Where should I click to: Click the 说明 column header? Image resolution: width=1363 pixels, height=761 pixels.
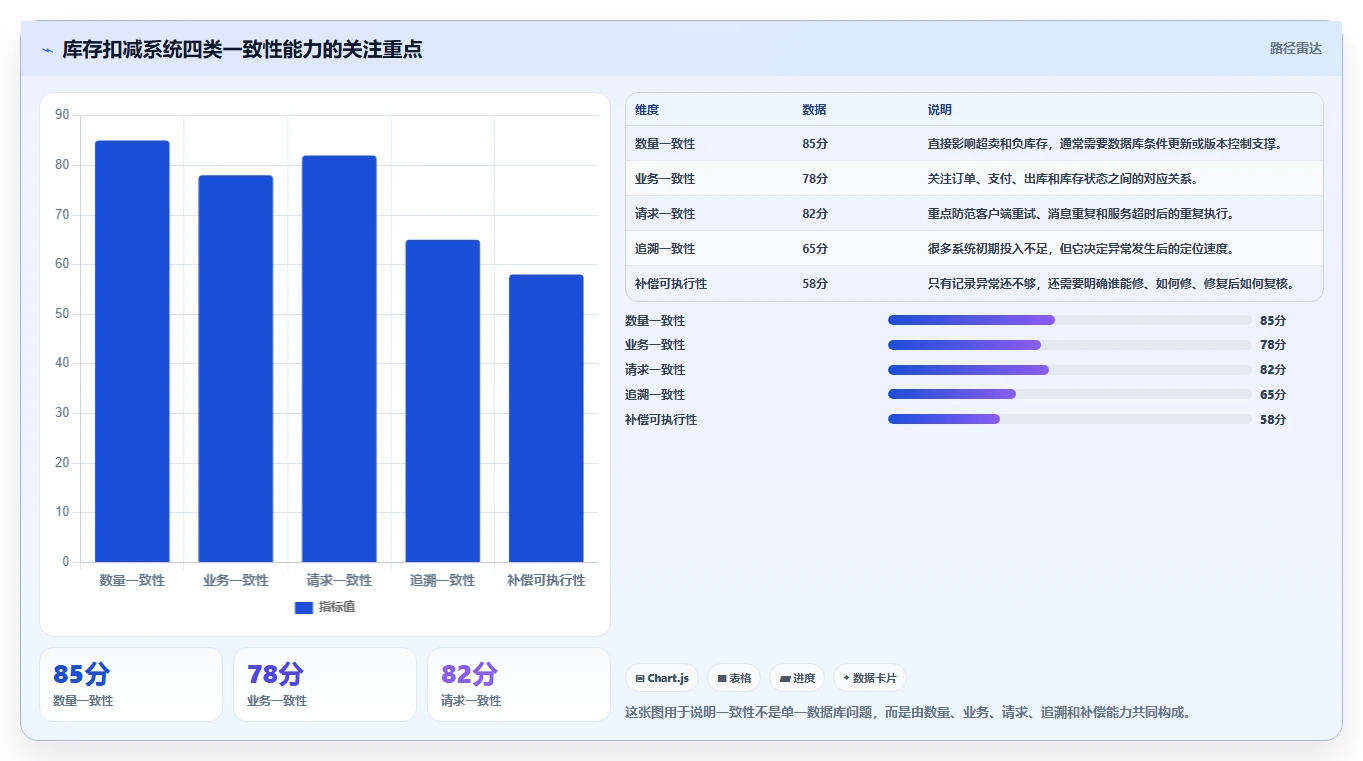tap(940, 110)
